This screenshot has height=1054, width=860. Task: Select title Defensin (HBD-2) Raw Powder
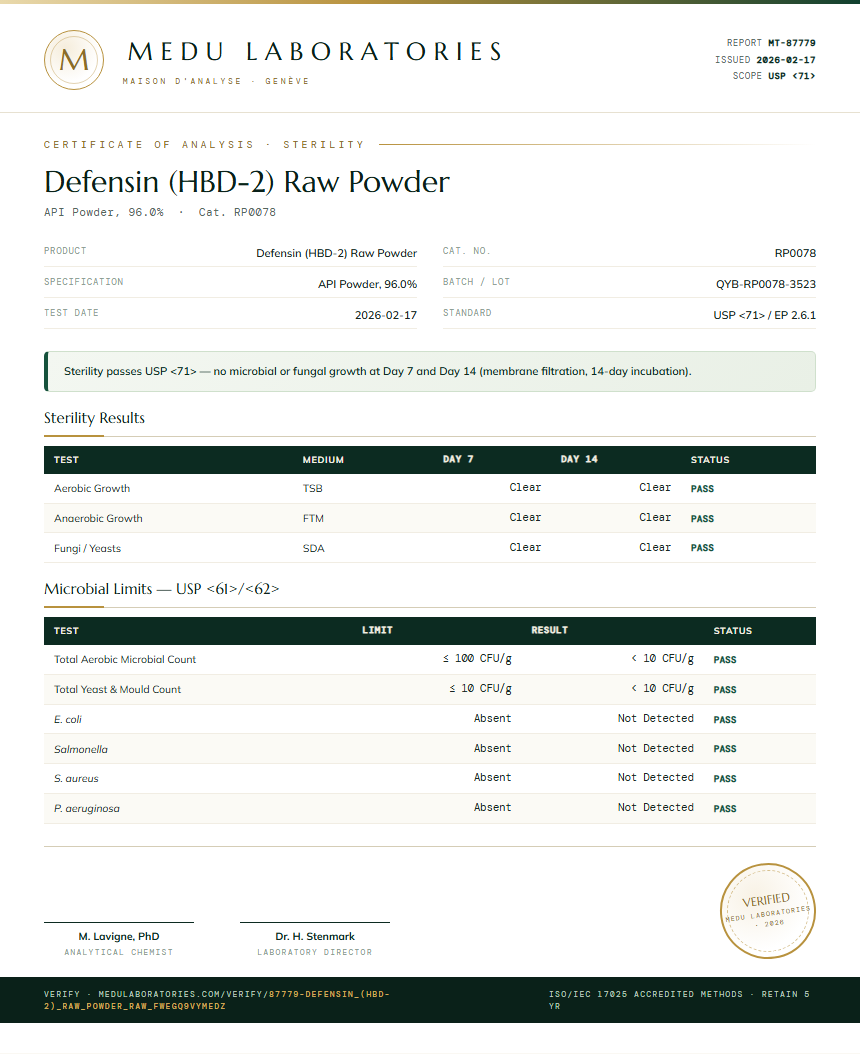pos(247,181)
